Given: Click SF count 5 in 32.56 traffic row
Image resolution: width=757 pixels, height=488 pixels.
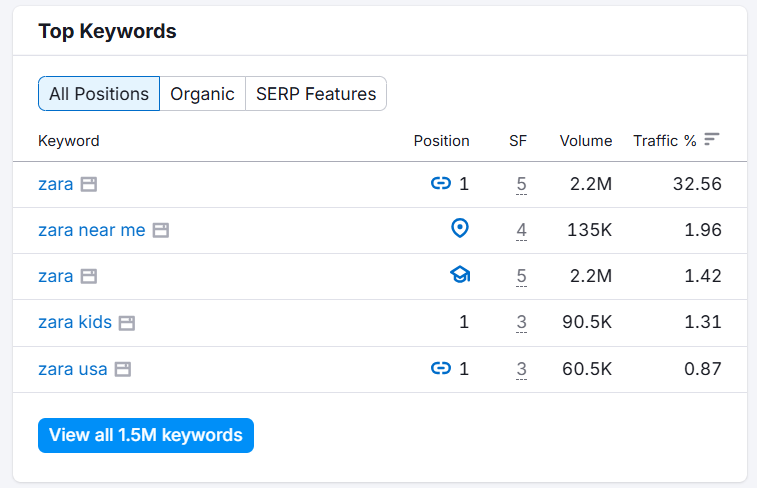Looking at the screenshot, I should pyautogui.click(x=521, y=184).
